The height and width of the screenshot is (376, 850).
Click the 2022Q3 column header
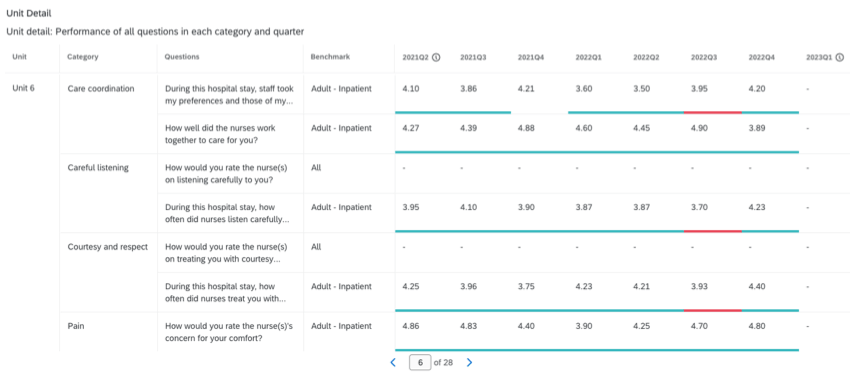[x=704, y=57]
